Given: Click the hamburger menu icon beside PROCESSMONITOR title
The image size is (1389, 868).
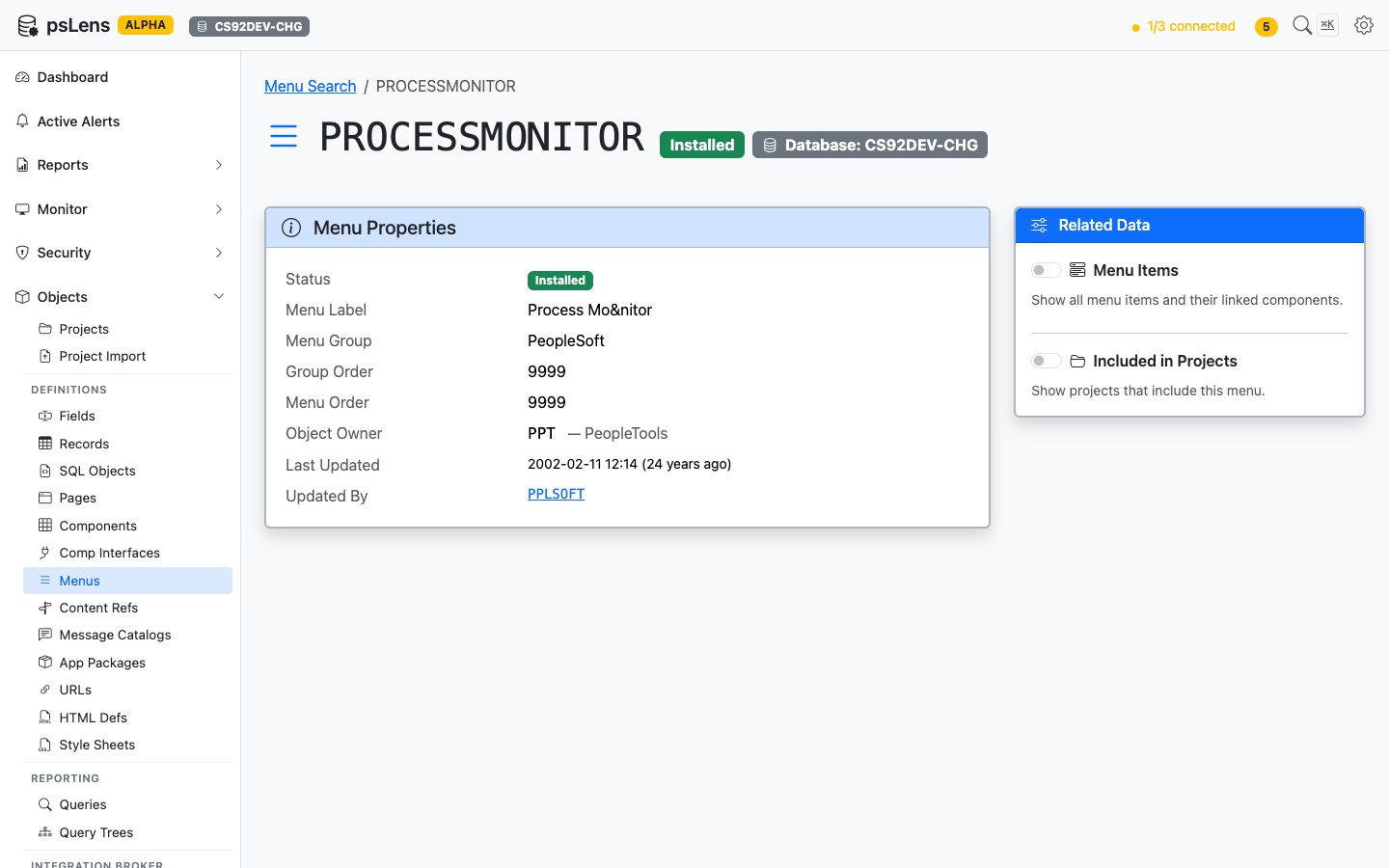Looking at the screenshot, I should tap(284, 136).
